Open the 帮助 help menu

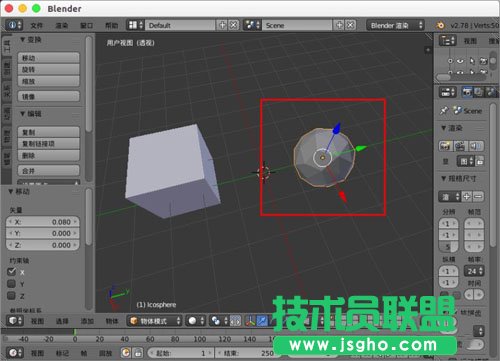tap(112, 25)
